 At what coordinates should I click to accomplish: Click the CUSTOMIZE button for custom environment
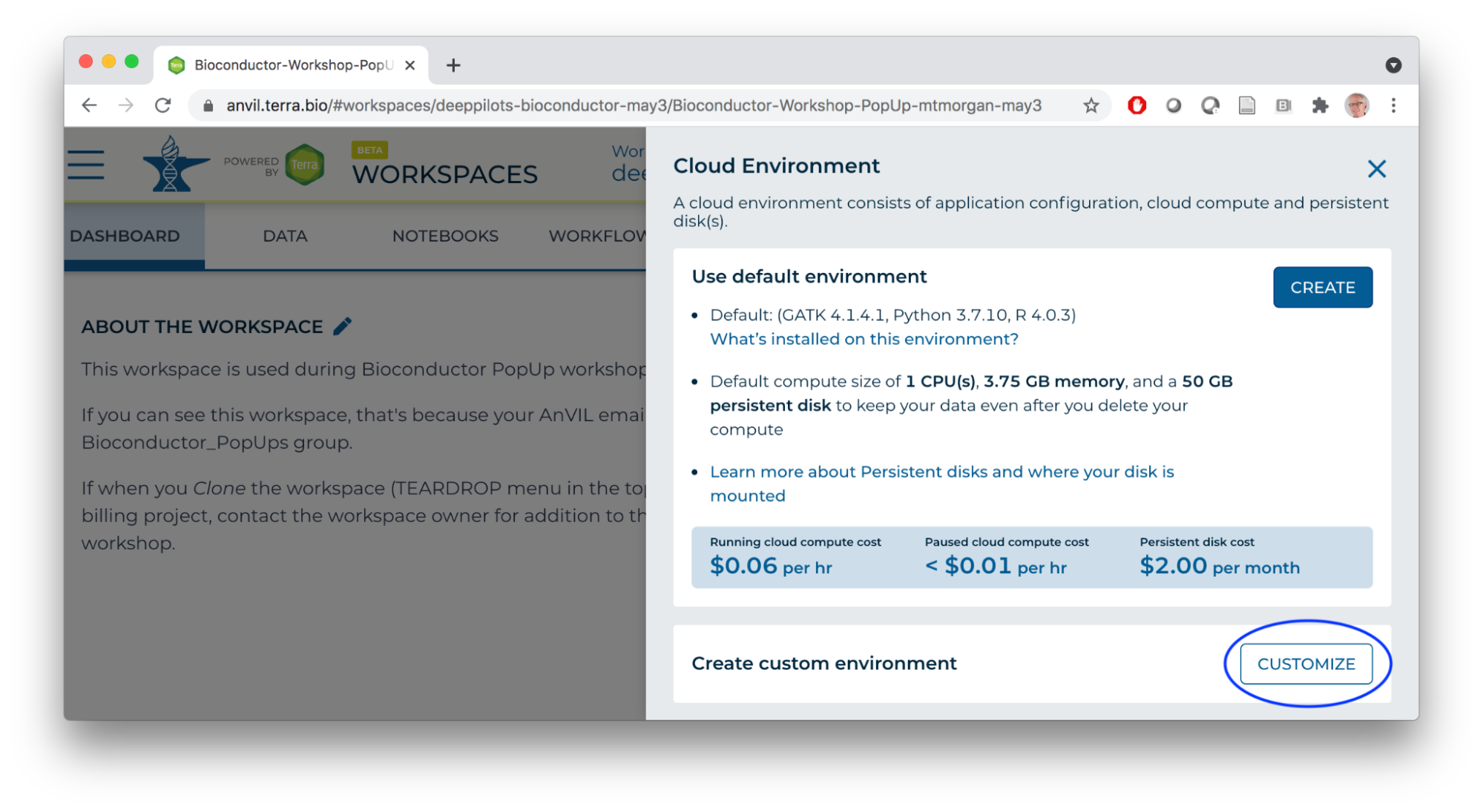click(1306, 662)
